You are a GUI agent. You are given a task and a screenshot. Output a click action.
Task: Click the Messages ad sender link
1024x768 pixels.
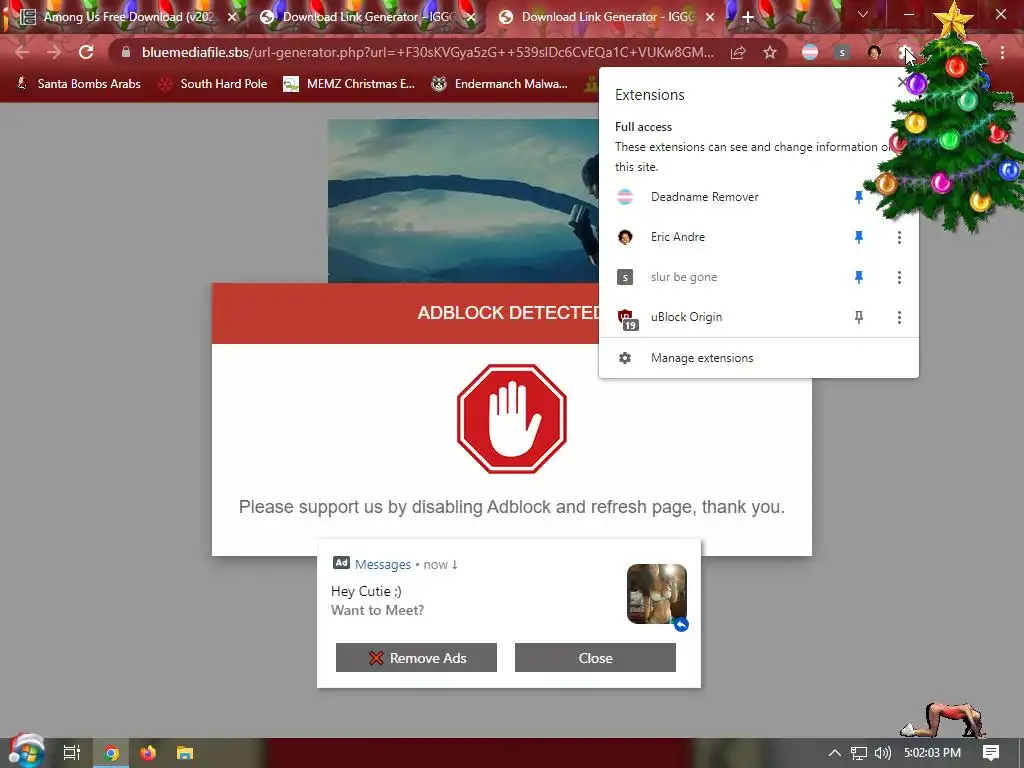tap(383, 564)
